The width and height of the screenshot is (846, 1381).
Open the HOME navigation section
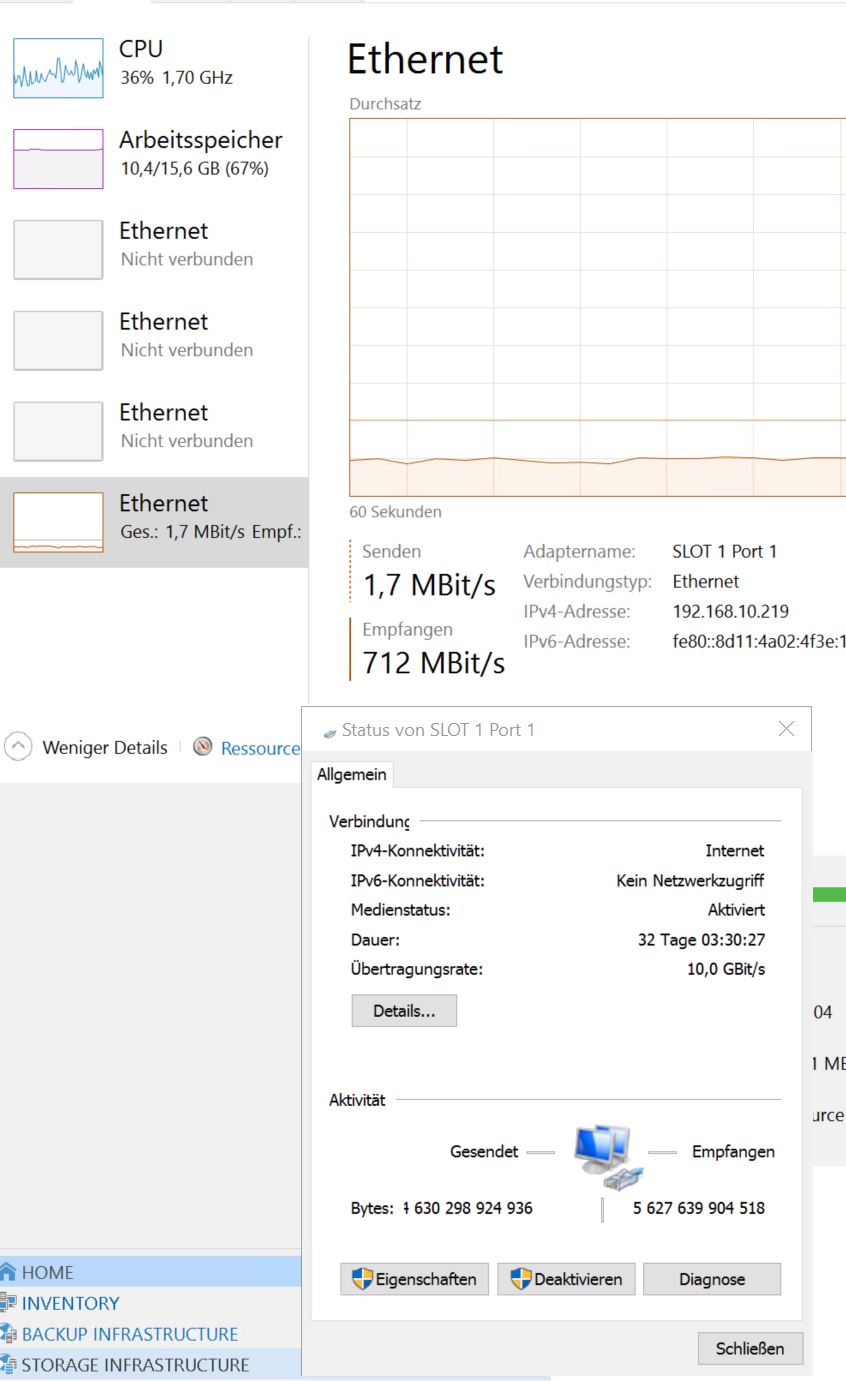(48, 1272)
